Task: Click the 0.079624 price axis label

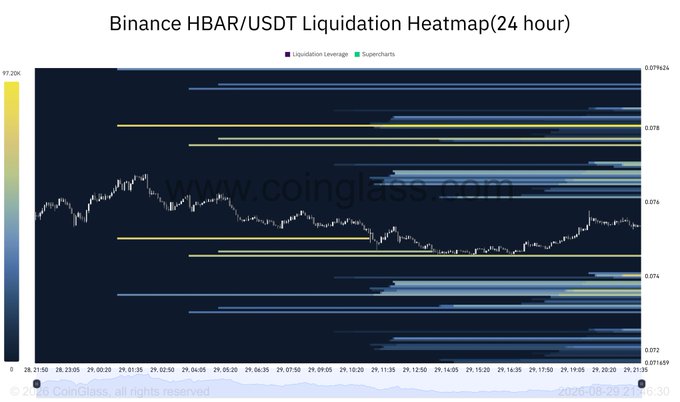Action: 657,68
